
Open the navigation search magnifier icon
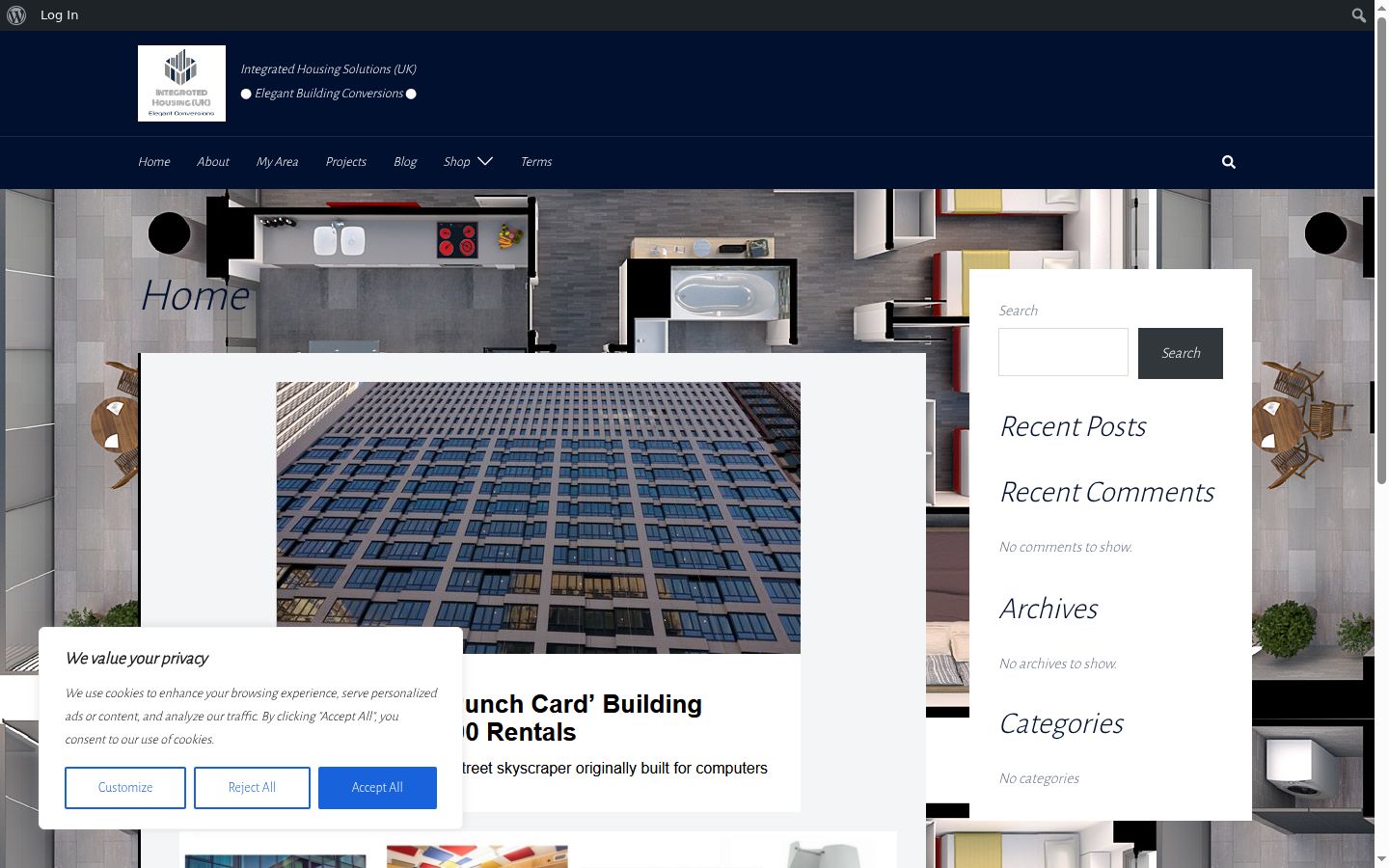pyautogui.click(x=1229, y=162)
